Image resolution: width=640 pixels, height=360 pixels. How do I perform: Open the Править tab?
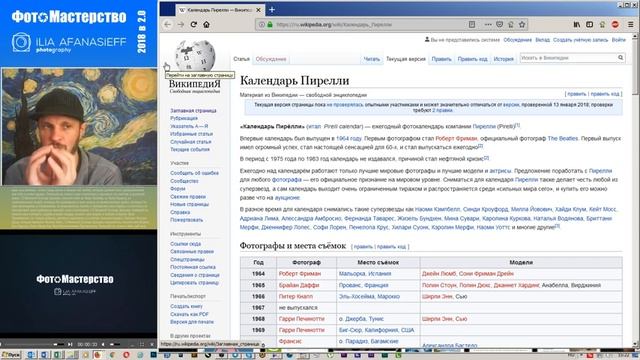point(441,59)
